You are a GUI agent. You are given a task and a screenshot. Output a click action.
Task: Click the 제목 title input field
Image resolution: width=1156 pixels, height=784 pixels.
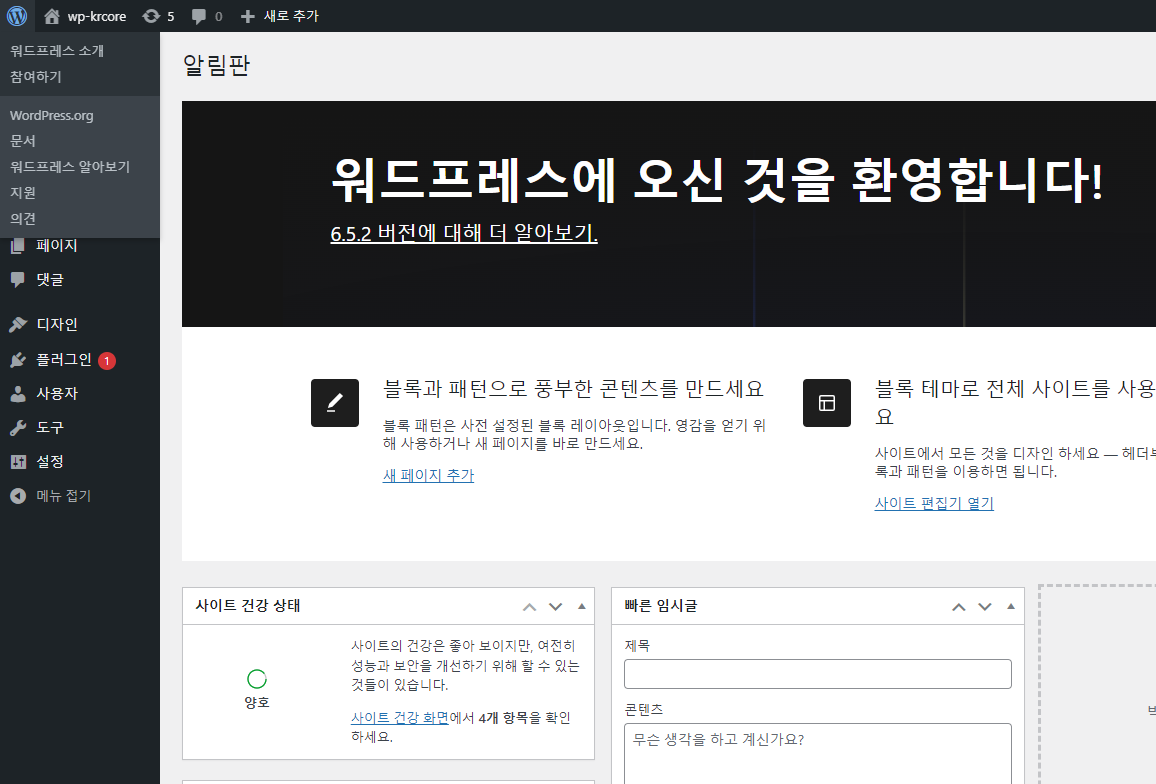point(818,674)
